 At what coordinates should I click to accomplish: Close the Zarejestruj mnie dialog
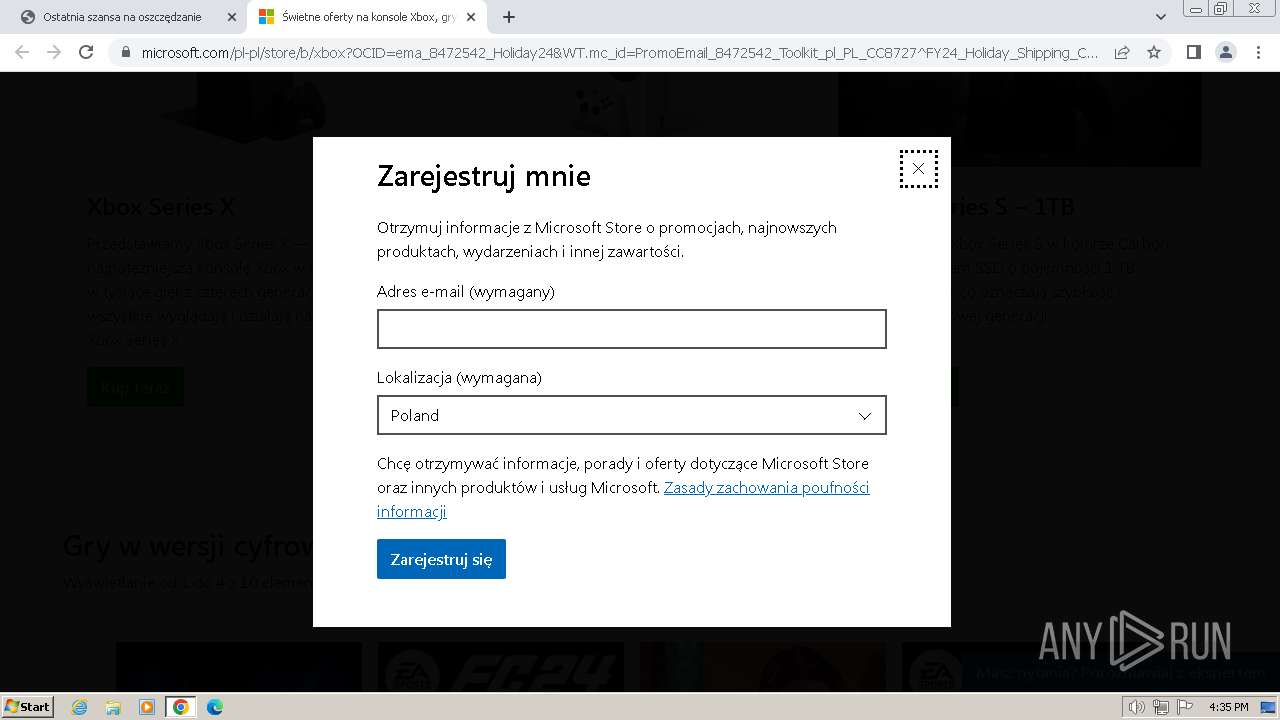(x=918, y=169)
